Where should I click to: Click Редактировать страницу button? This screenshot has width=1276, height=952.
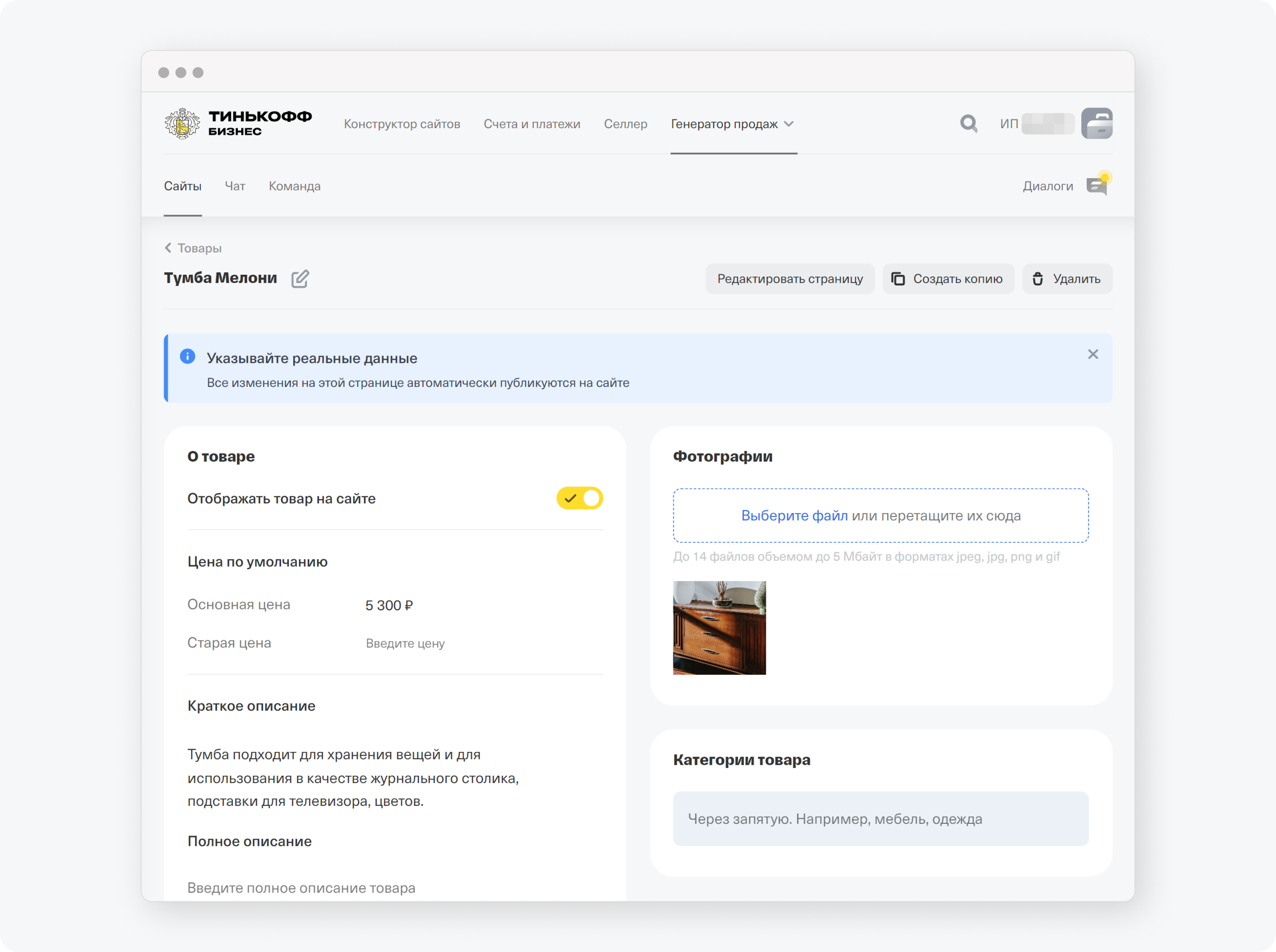(x=790, y=279)
